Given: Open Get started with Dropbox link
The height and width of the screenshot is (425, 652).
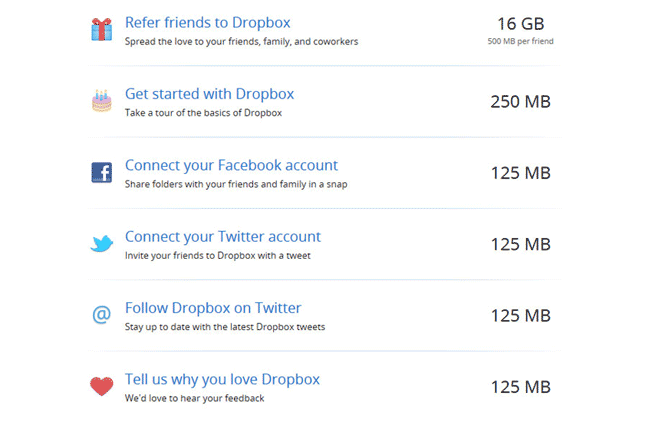Looking at the screenshot, I should click(x=209, y=94).
